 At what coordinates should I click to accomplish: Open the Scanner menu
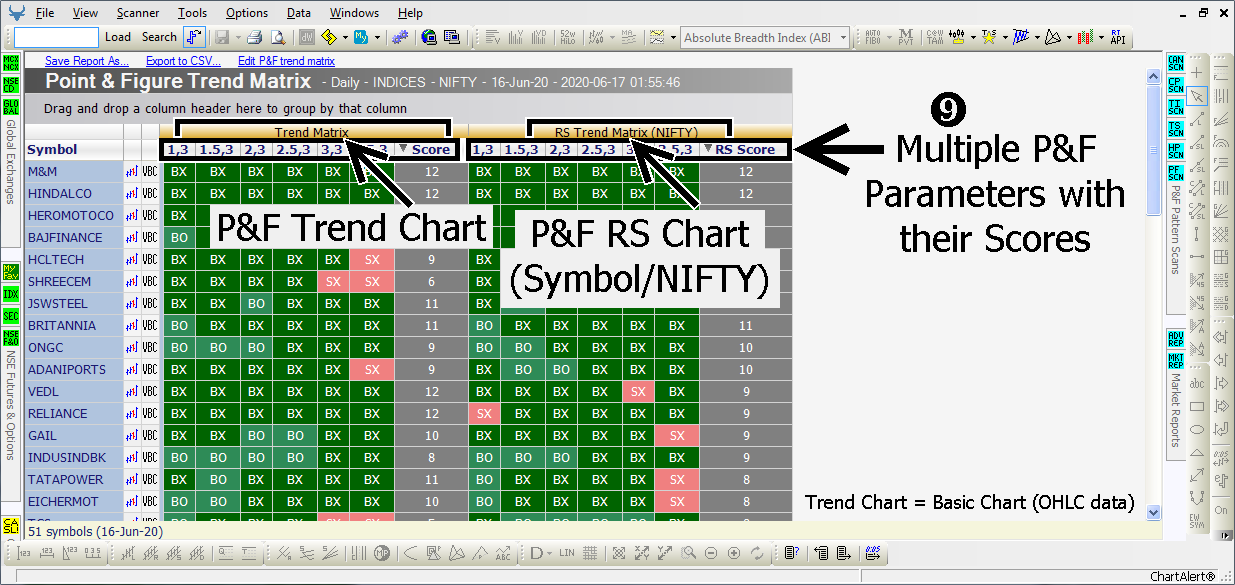137,13
